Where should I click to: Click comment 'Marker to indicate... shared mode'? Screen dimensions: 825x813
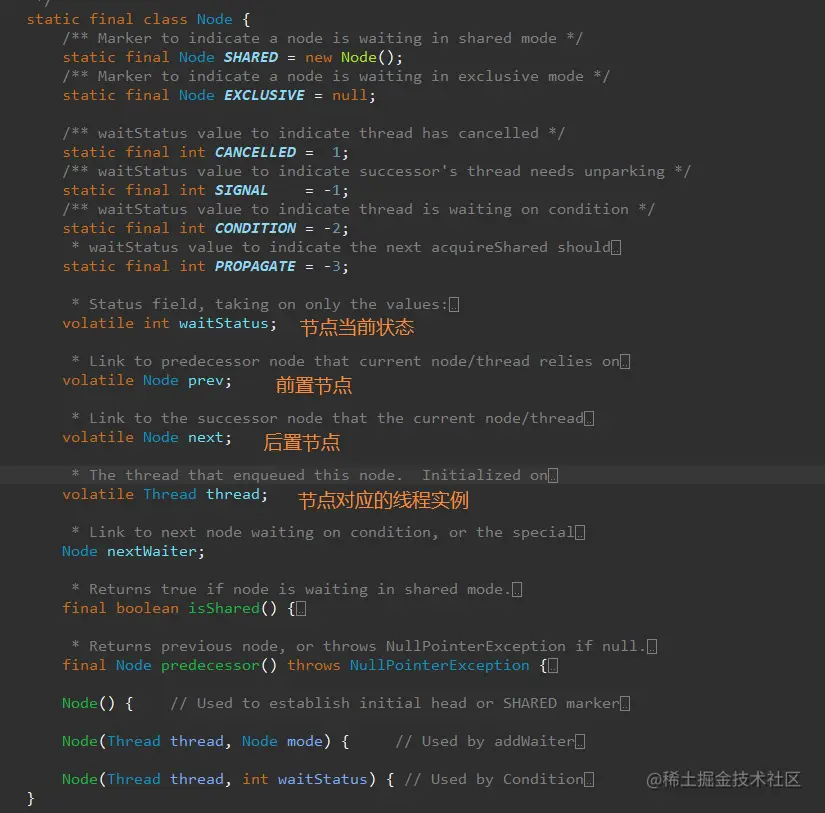(x=323, y=38)
